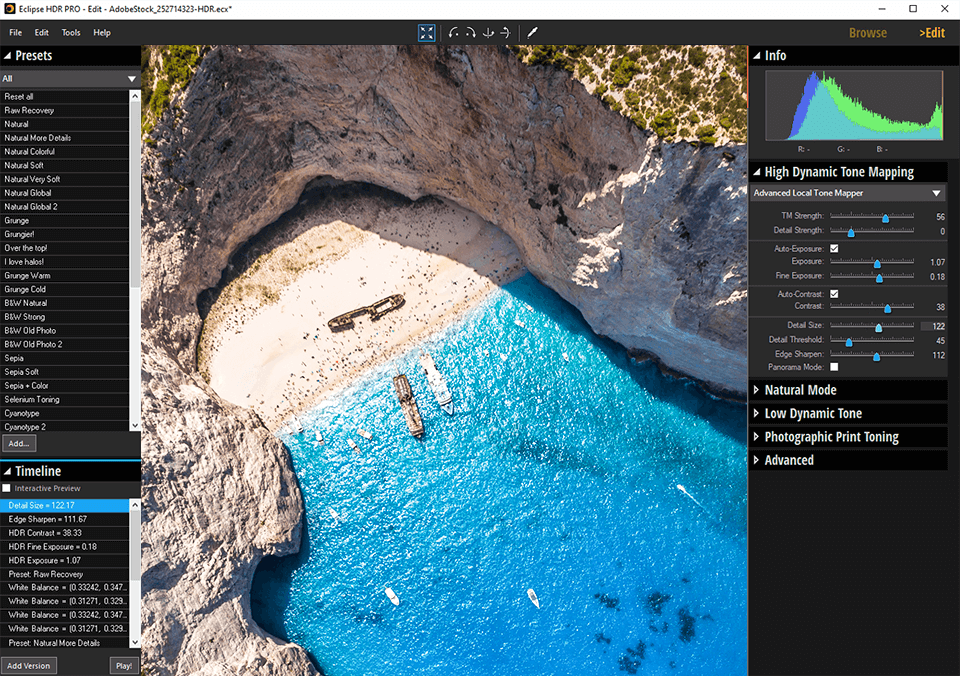Collapse the Presets panel using its triangle
The image size is (960, 676).
click(x=7, y=56)
